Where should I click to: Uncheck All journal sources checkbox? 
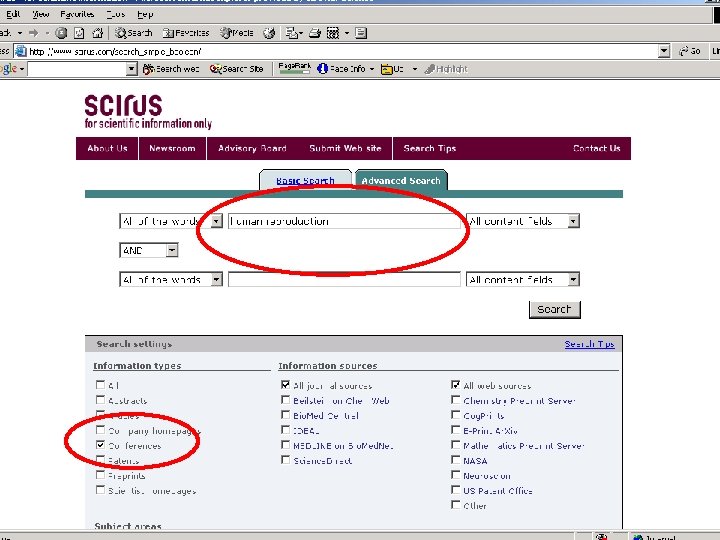coord(285,384)
